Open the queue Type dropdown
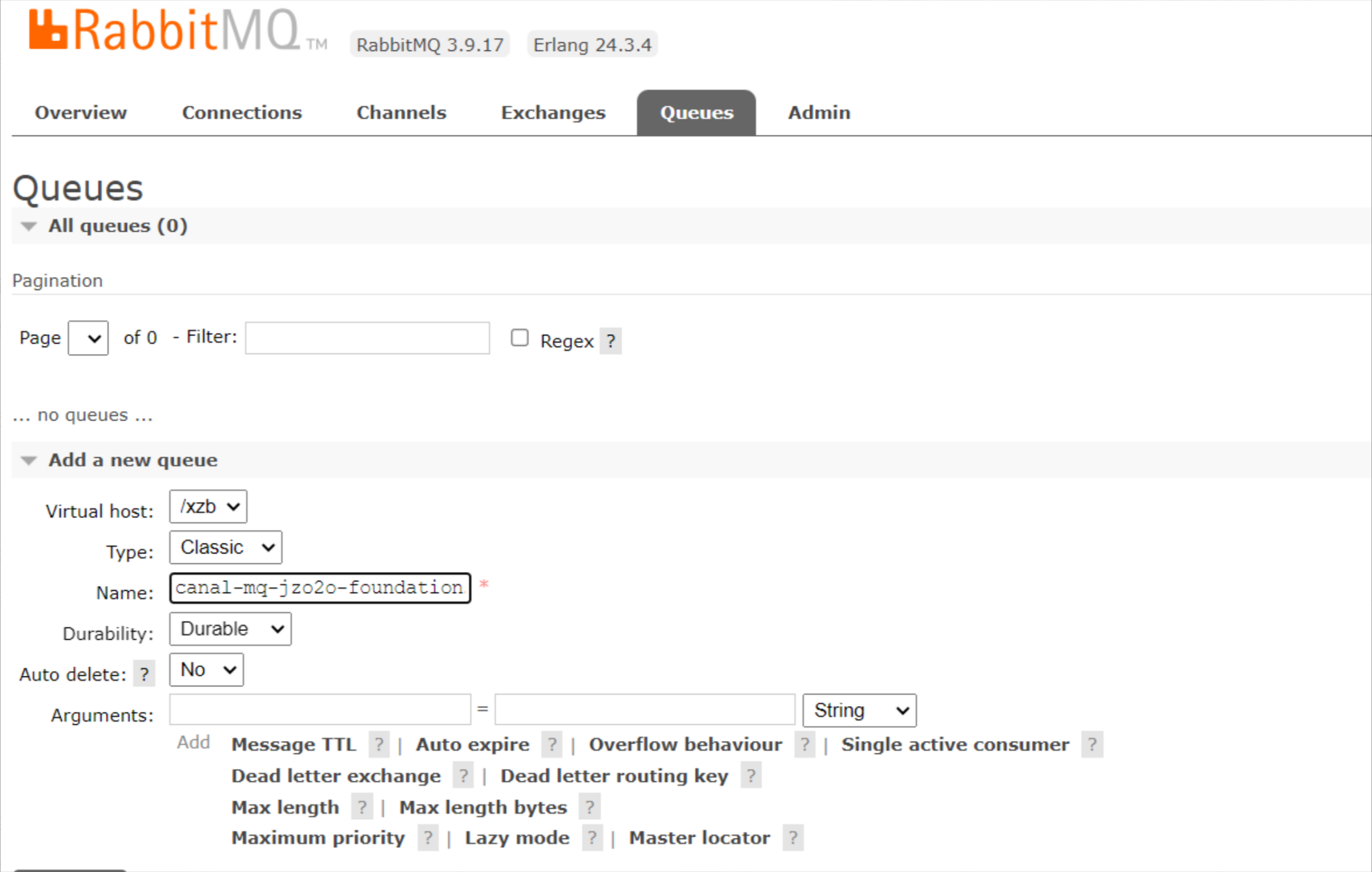The height and width of the screenshot is (872, 1372). [x=226, y=547]
